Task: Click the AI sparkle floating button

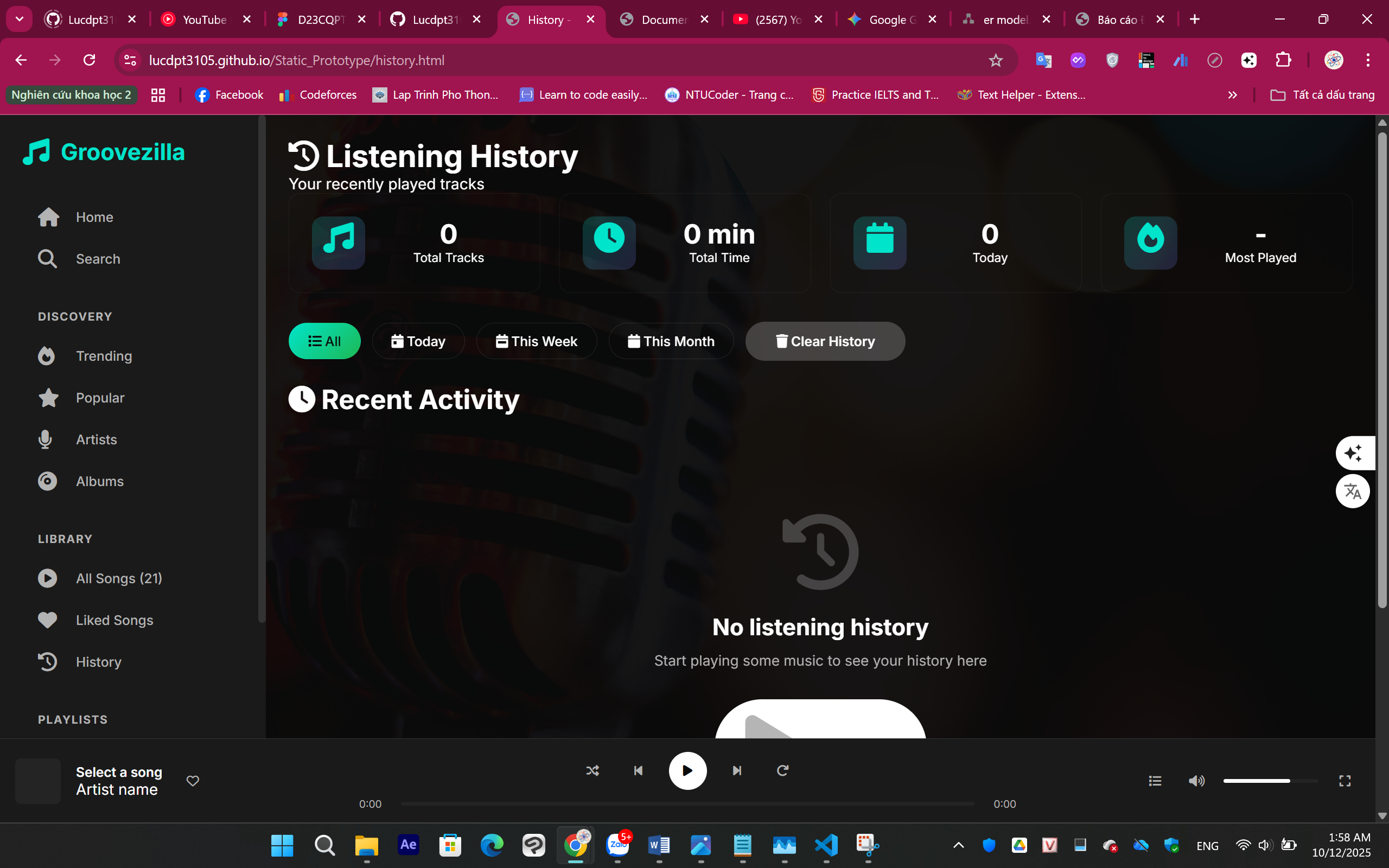Action: 1353,453
